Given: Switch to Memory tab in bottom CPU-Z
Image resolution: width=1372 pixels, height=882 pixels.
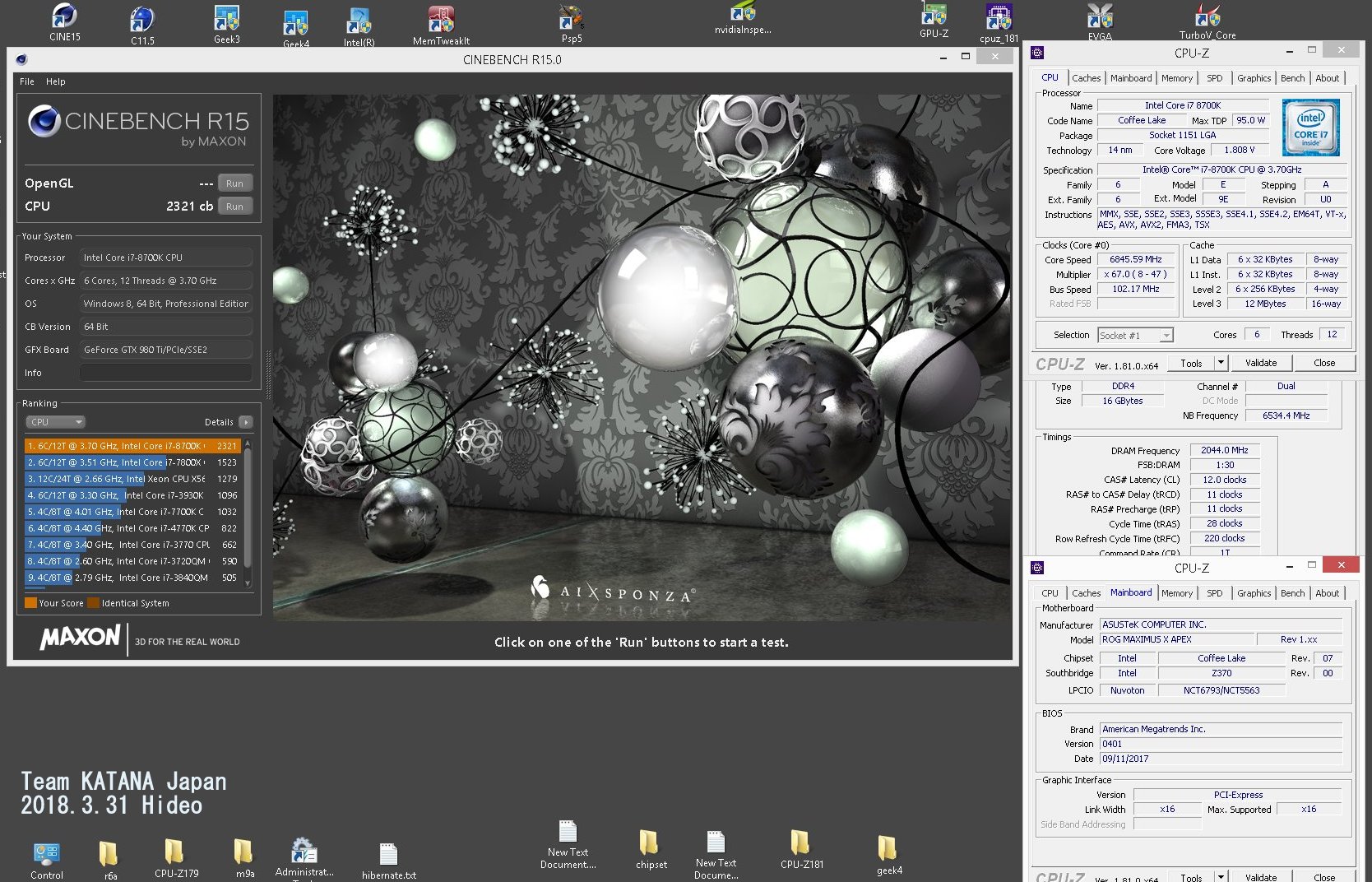Looking at the screenshot, I should click(x=1177, y=593).
